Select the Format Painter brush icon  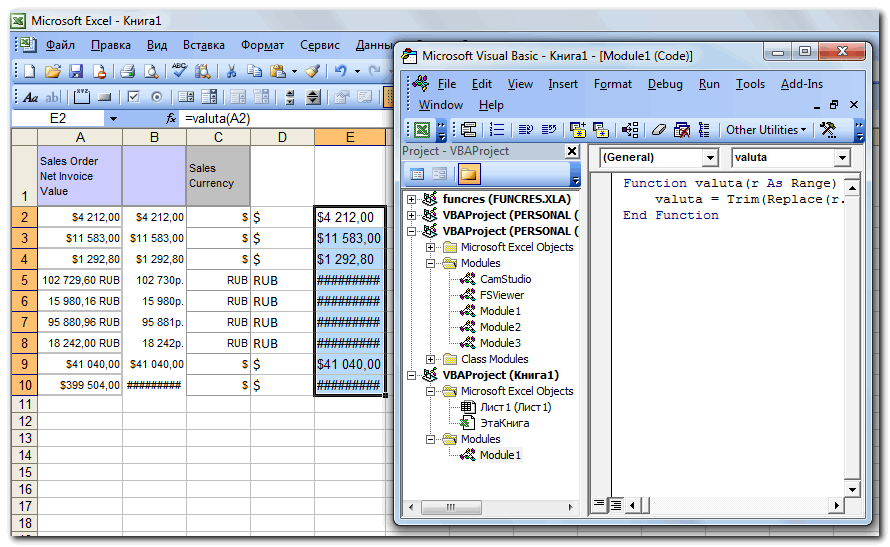[x=312, y=71]
